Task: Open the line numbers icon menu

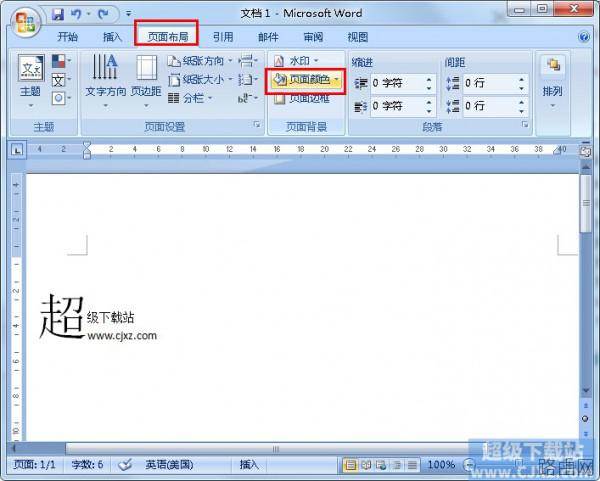Action: coord(248,80)
